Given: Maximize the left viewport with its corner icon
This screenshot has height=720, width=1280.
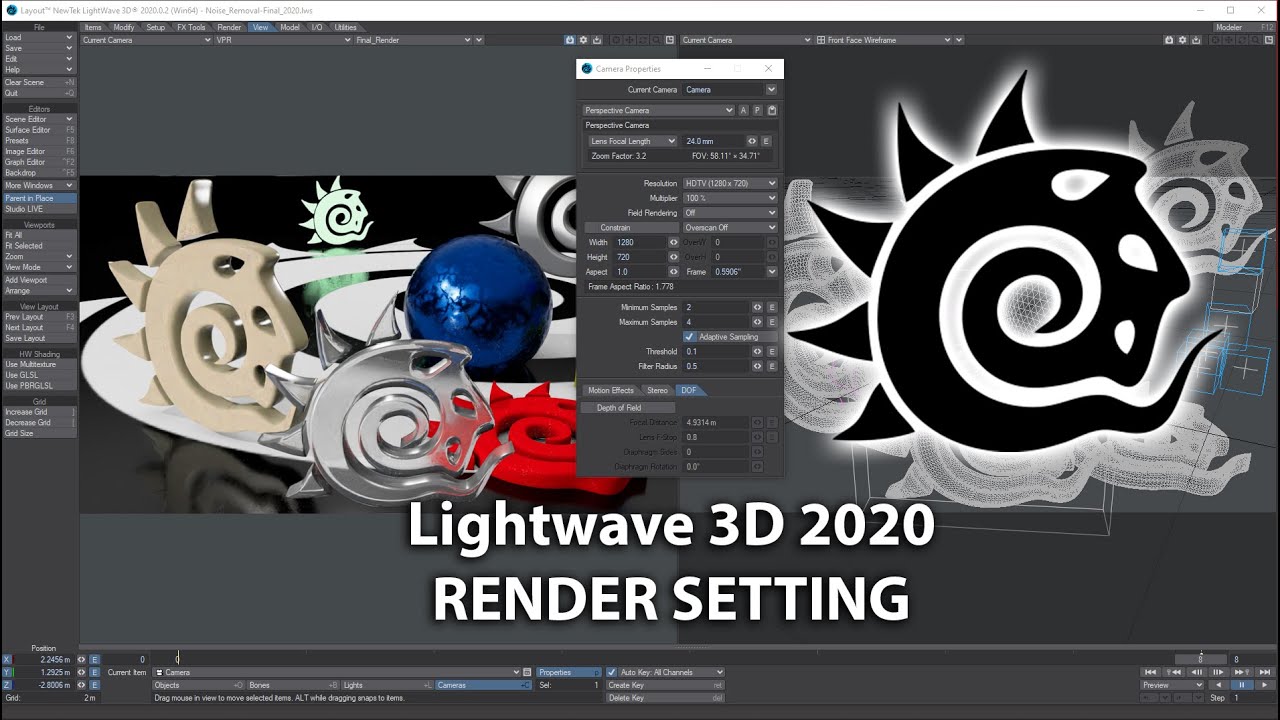Looking at the screenshot, I should pyautogui.click(x=670, y=40).
